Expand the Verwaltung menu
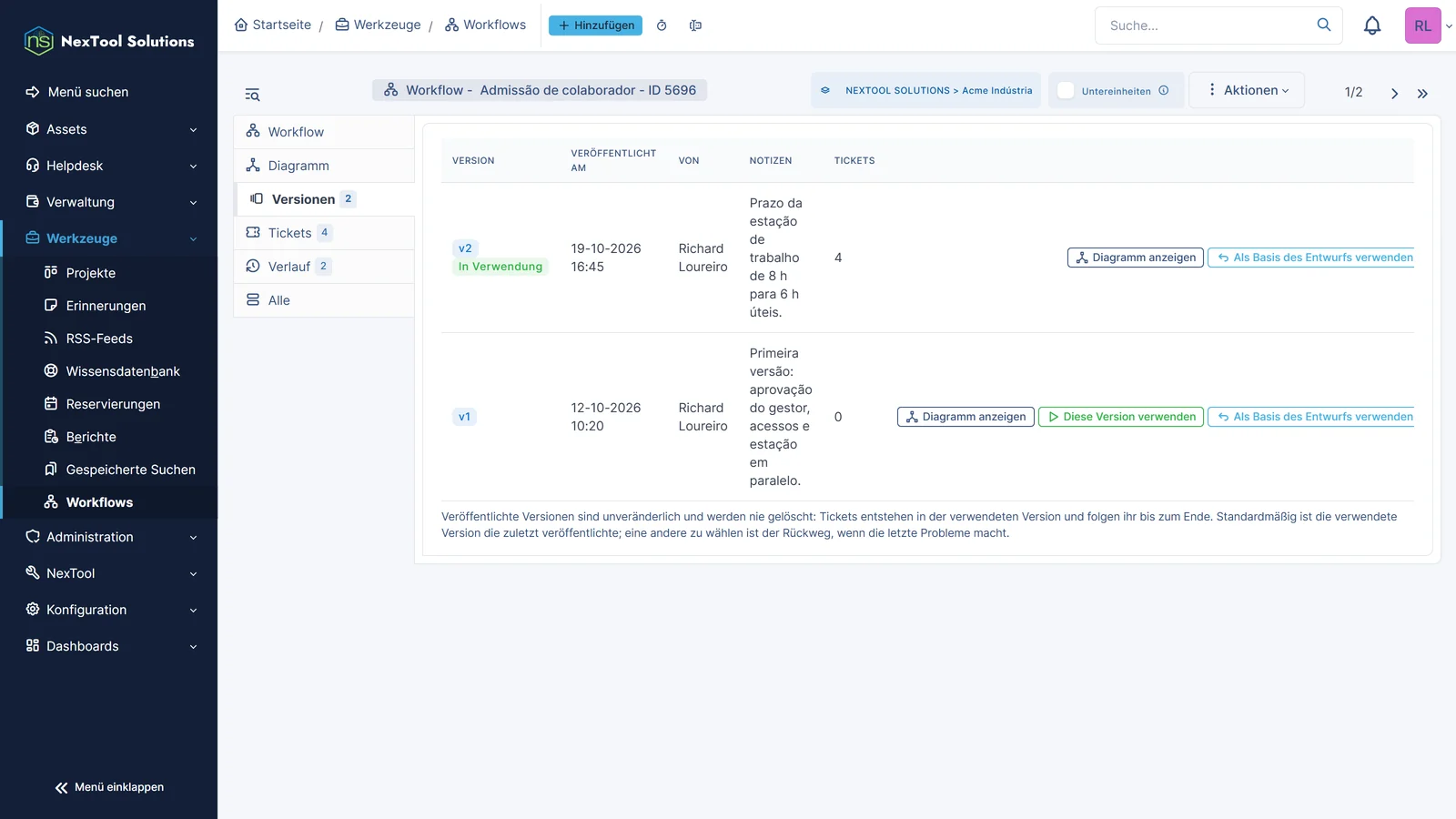The width and height of the screenshot is (1456, 819). [109, 202]
